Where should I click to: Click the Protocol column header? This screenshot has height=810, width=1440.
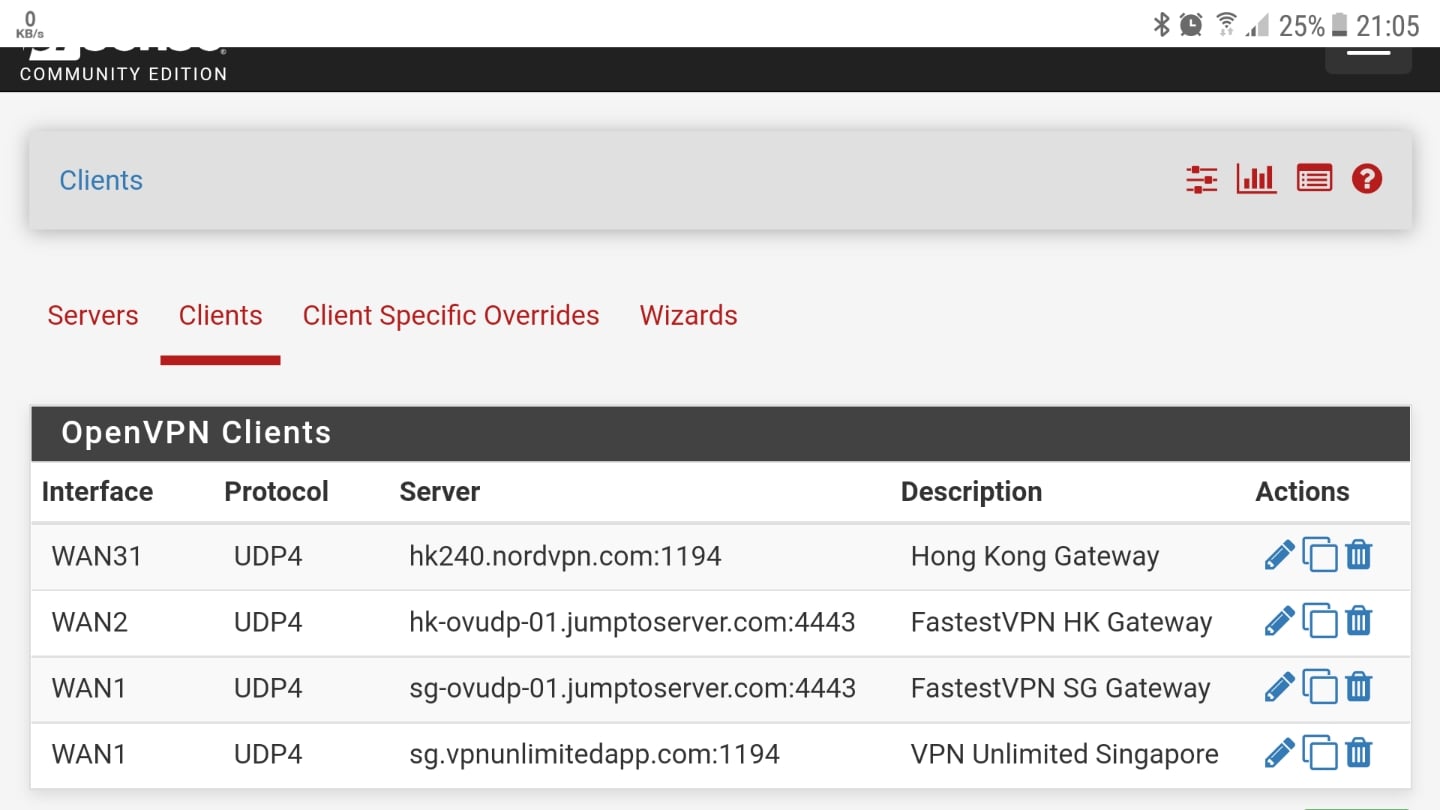[x=276, y=491]
